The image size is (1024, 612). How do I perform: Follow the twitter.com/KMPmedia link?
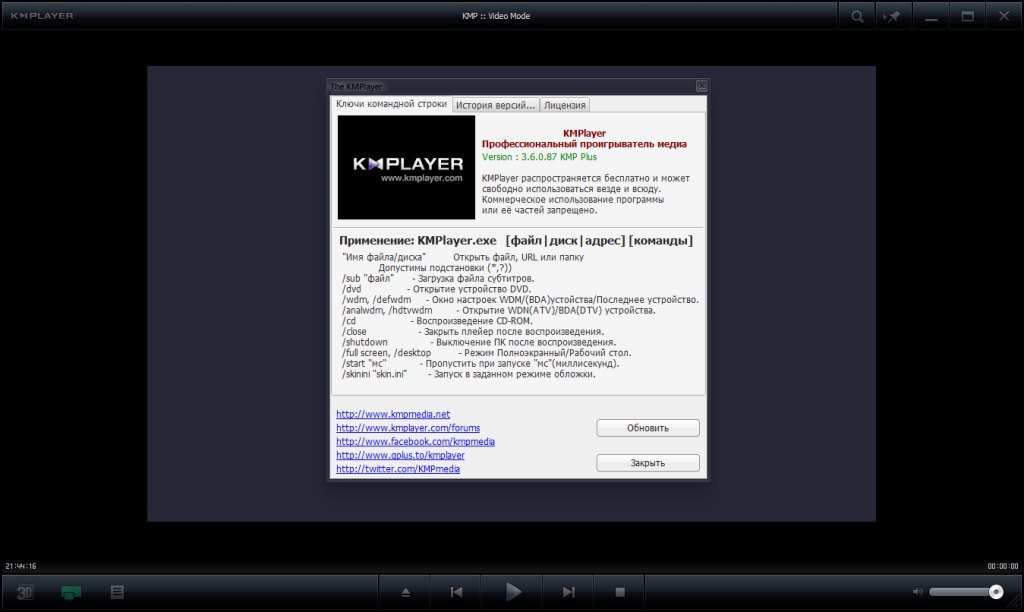pos(398,469)
